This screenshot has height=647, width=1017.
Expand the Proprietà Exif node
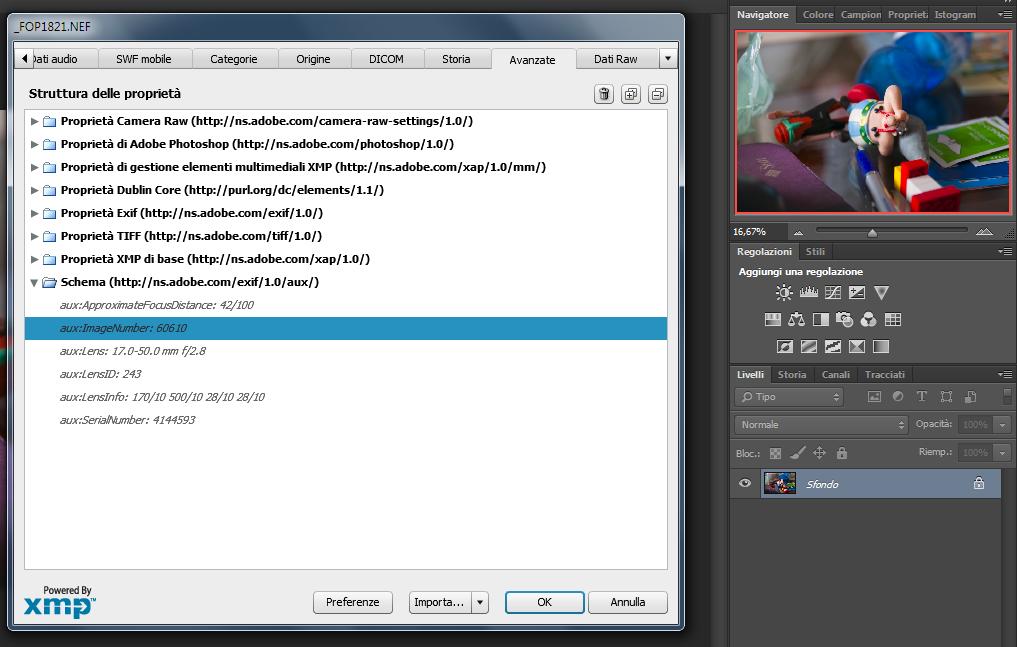[34, 213]
